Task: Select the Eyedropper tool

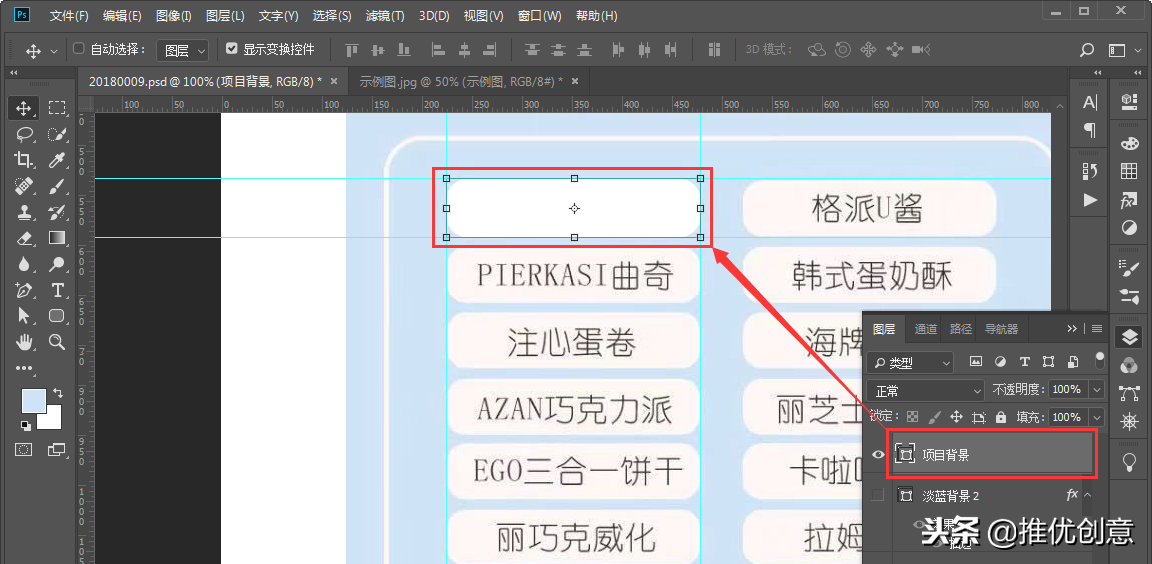Action: 57,160
